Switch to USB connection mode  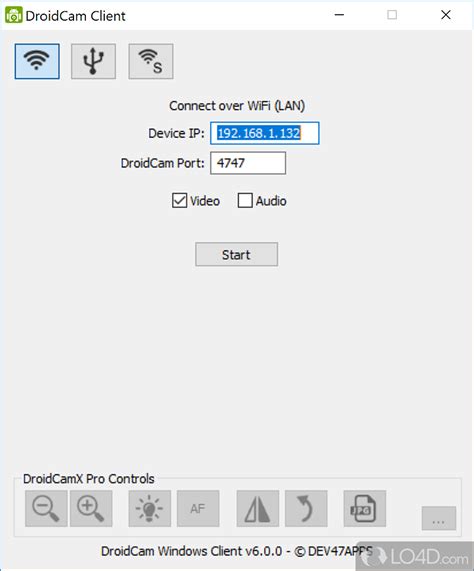(94, 61)
